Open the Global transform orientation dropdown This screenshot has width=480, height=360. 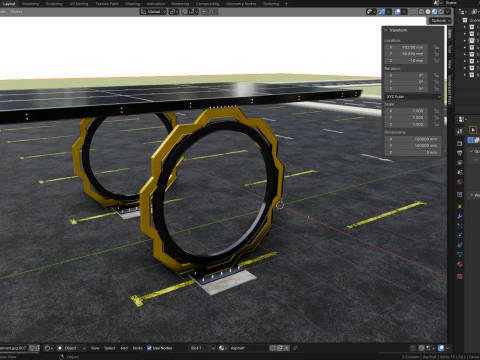(x=153, y=12)
